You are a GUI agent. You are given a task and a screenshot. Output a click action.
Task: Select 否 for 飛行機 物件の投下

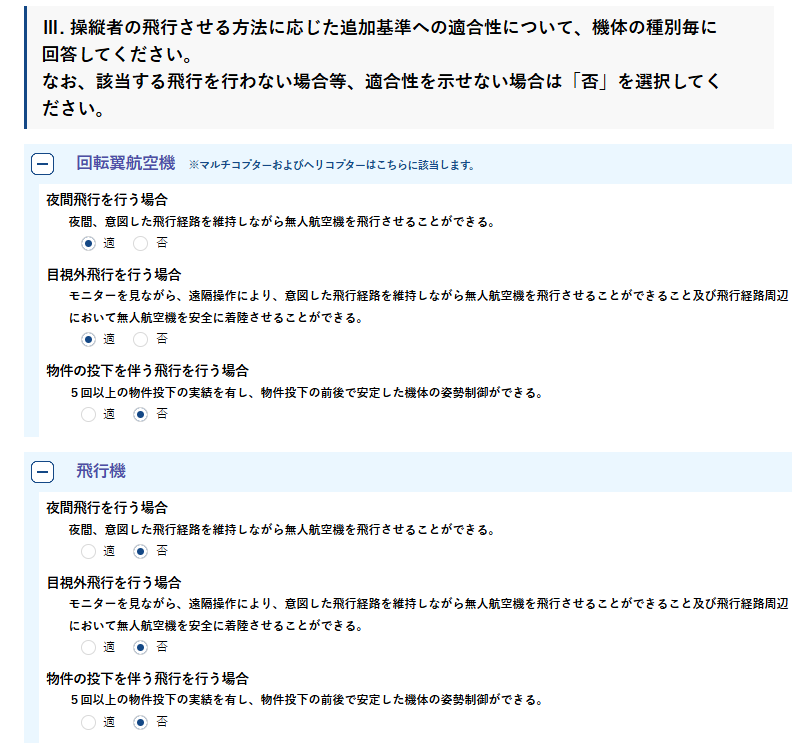click(x=141, y=722)
